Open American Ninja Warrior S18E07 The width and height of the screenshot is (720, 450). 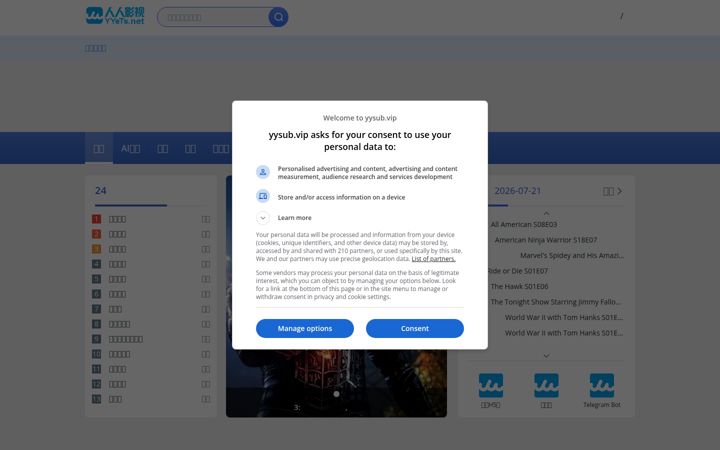546,240
